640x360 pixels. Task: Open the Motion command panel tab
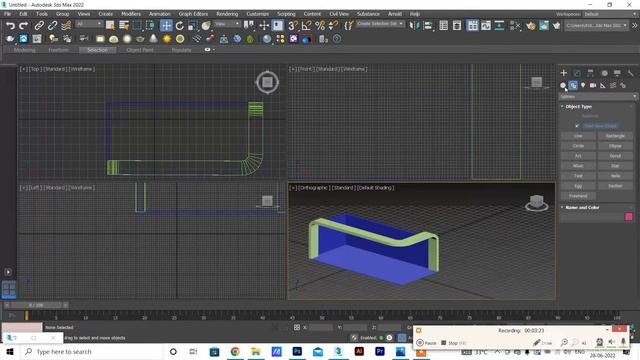pyautogui.click(x=604, y=73)
